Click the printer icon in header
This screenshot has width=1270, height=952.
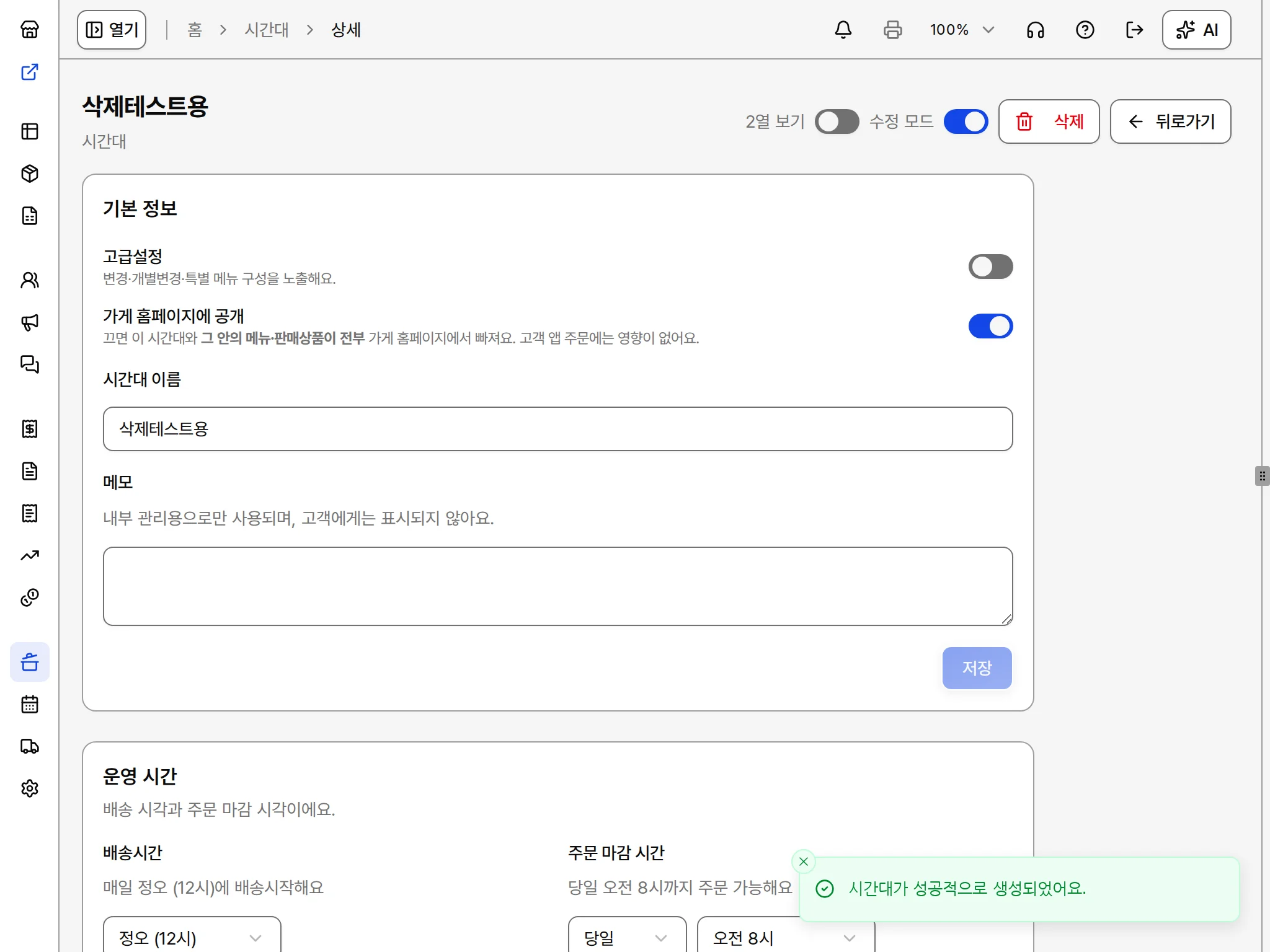[x=893, y=30]
